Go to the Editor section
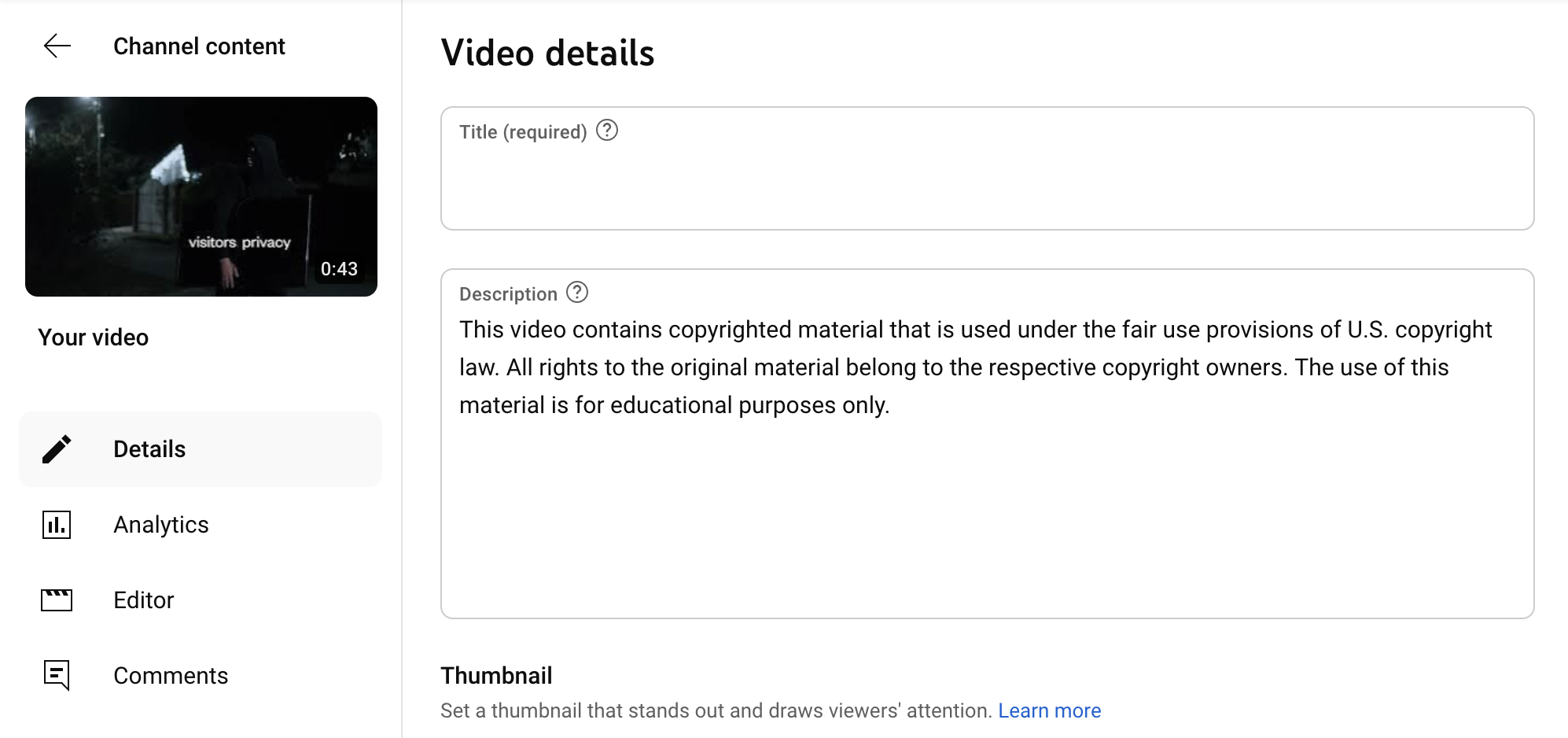 [144, 600]
